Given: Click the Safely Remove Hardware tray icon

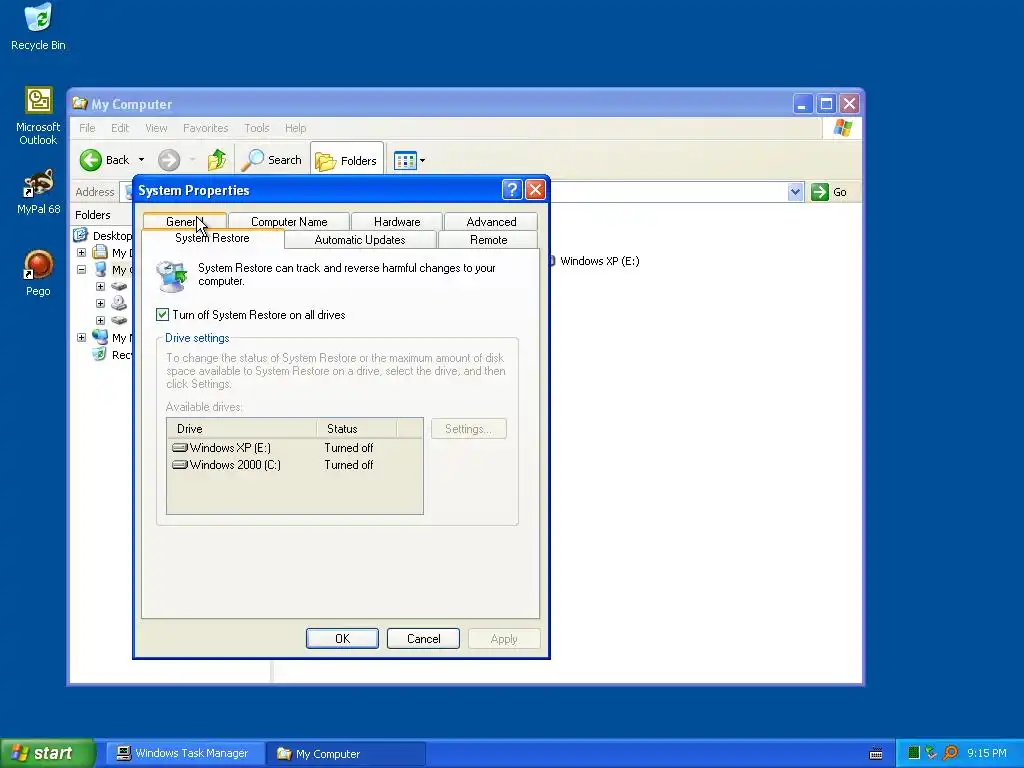Looking at the screenshot, I should pyautogui.click(x=931, y=754).
